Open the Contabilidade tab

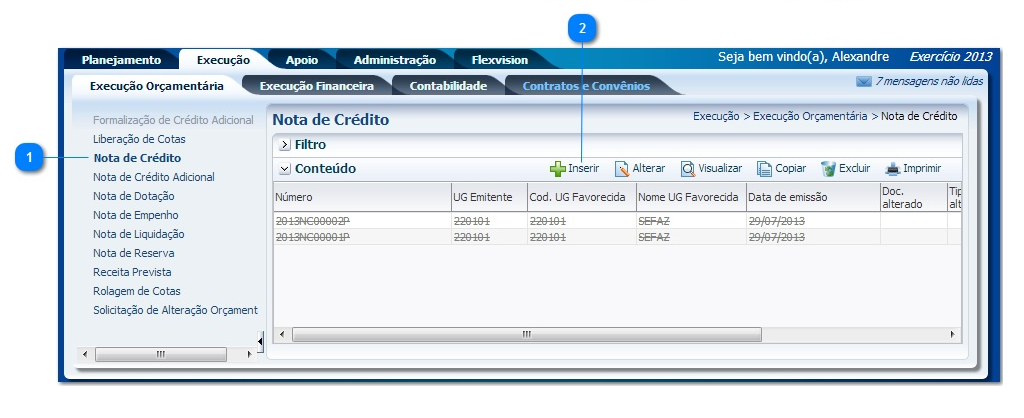tap(448, 86)
